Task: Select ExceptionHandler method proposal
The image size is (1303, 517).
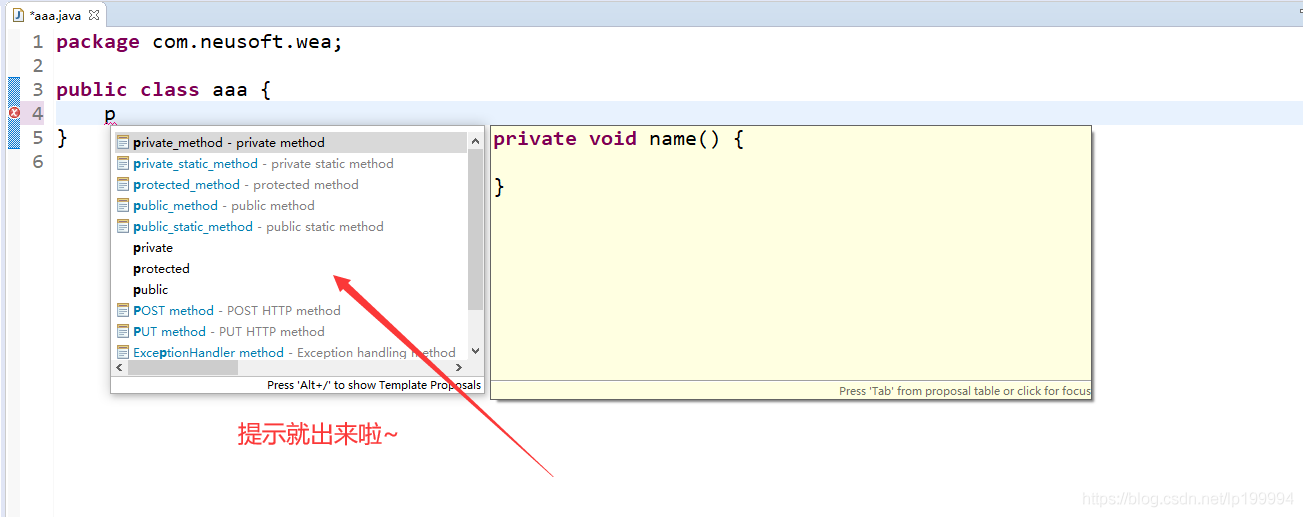Action: pyautogui.click(x=290, y=351)
